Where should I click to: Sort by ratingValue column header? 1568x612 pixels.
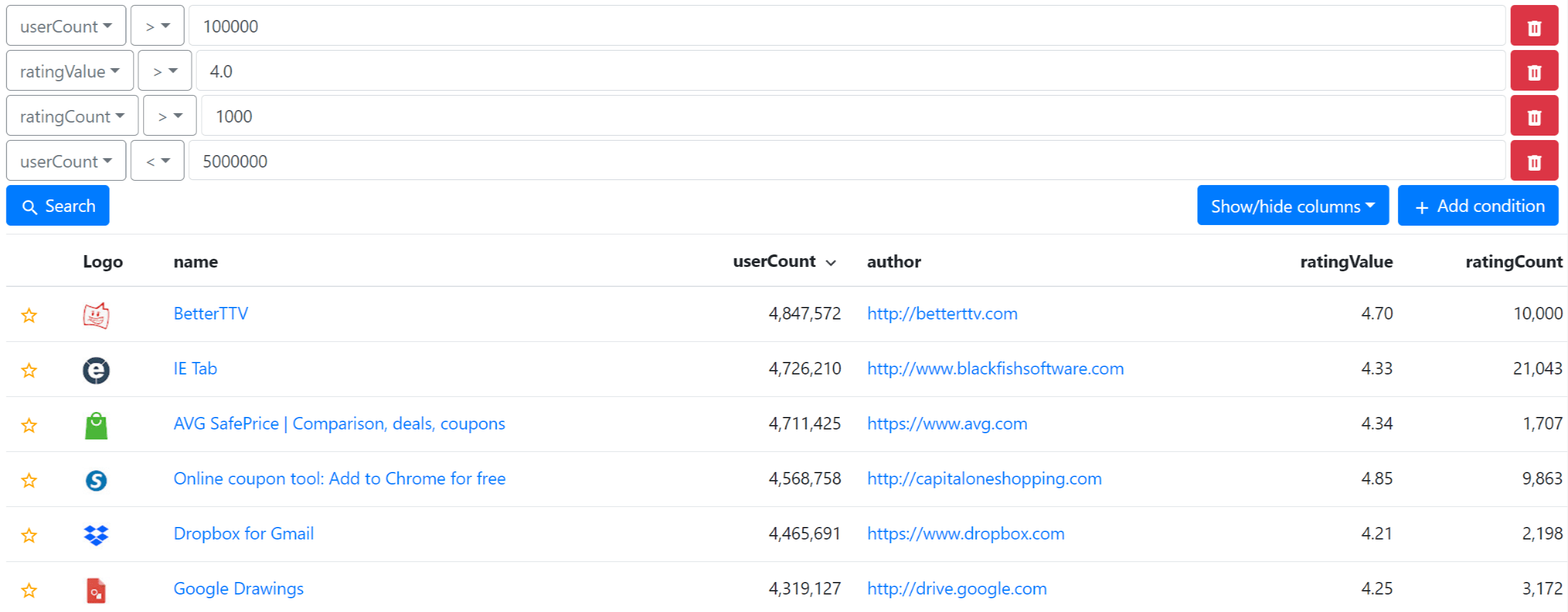click(1346, 261)
